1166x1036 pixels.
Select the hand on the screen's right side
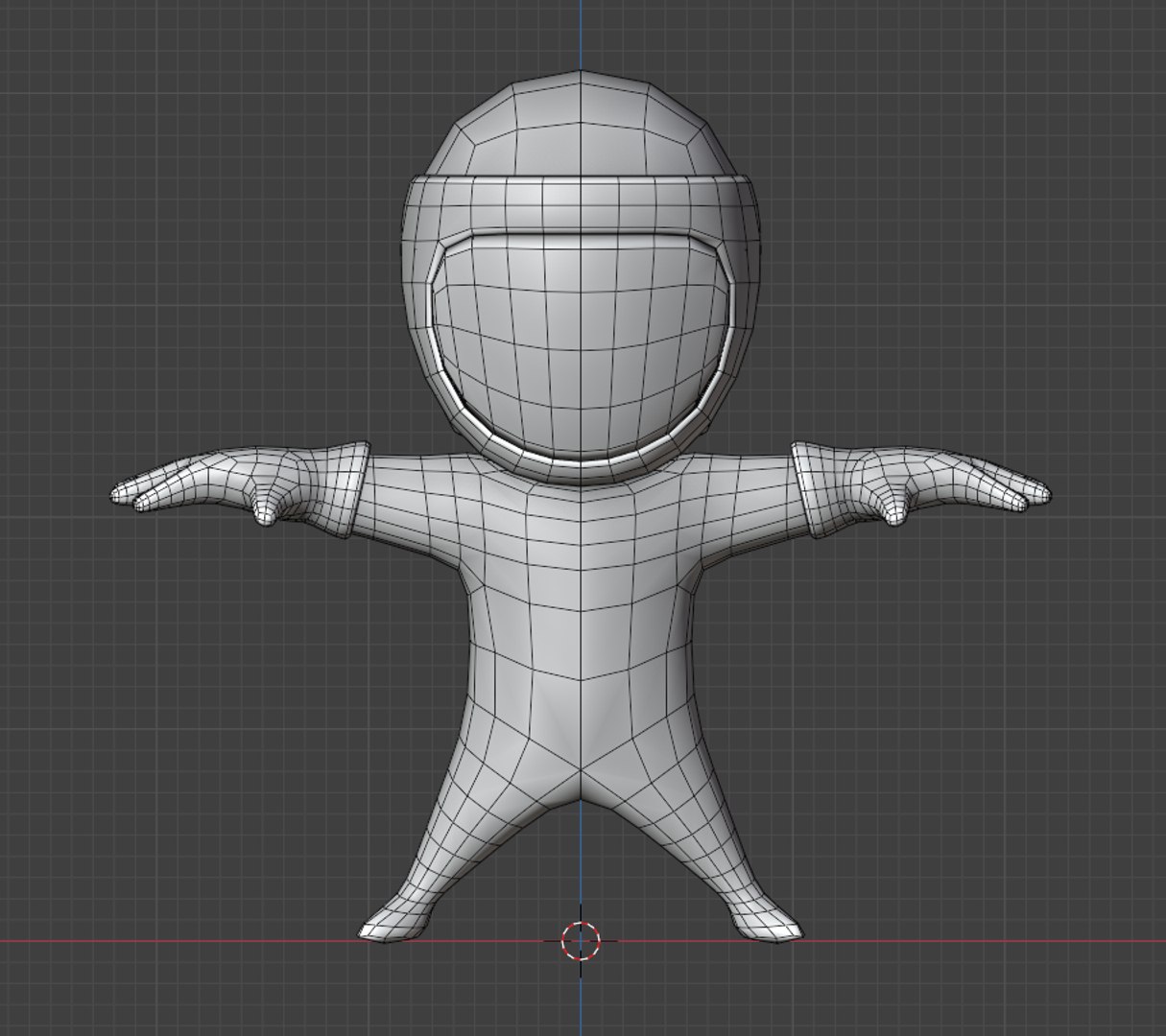950,484
